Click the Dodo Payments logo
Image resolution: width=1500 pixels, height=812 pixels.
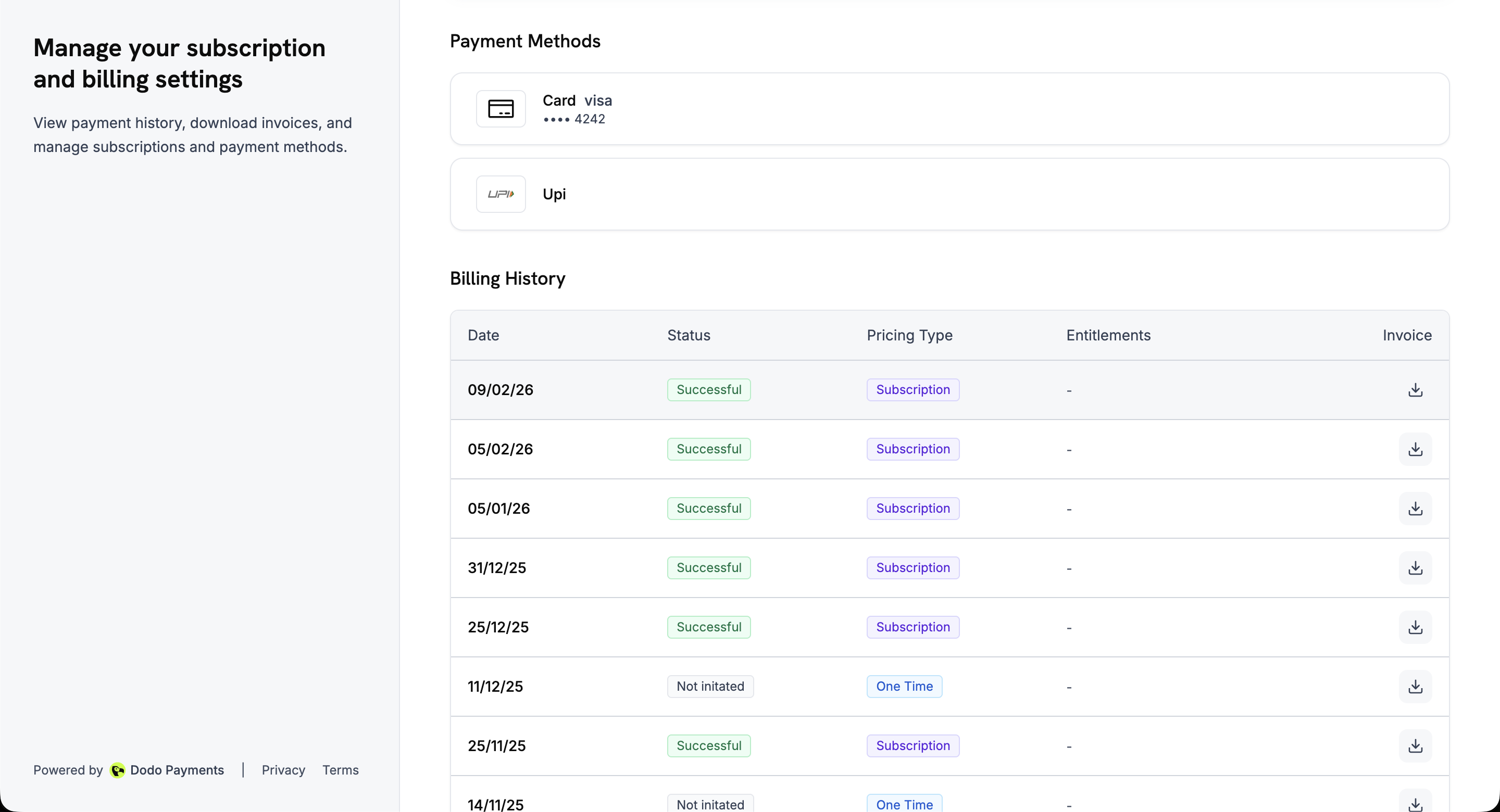click(x=118, y=770)
